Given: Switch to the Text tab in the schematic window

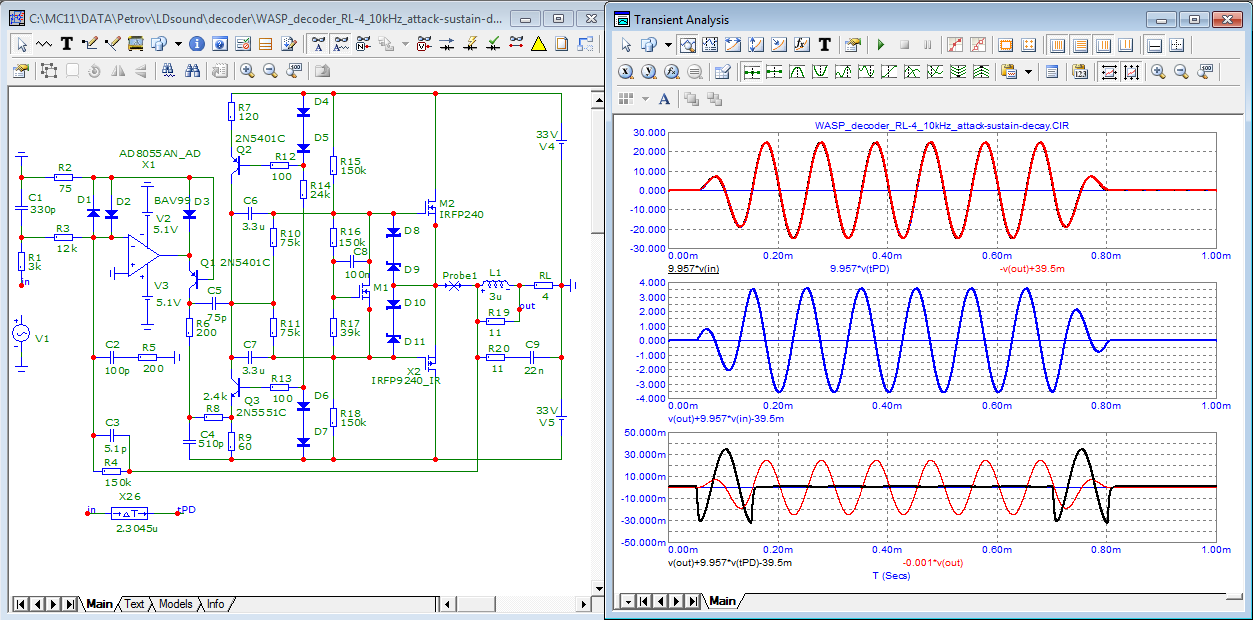Looking at the screenshot, I should pyautogui.click(x=134, y=604).
